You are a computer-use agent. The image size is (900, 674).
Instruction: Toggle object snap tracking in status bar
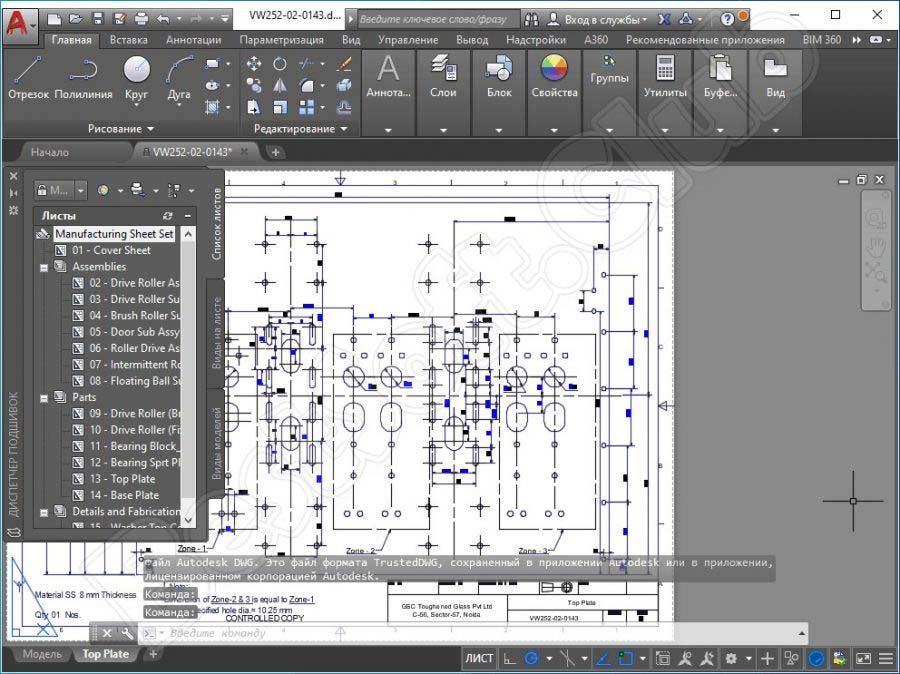click(602, 658)
